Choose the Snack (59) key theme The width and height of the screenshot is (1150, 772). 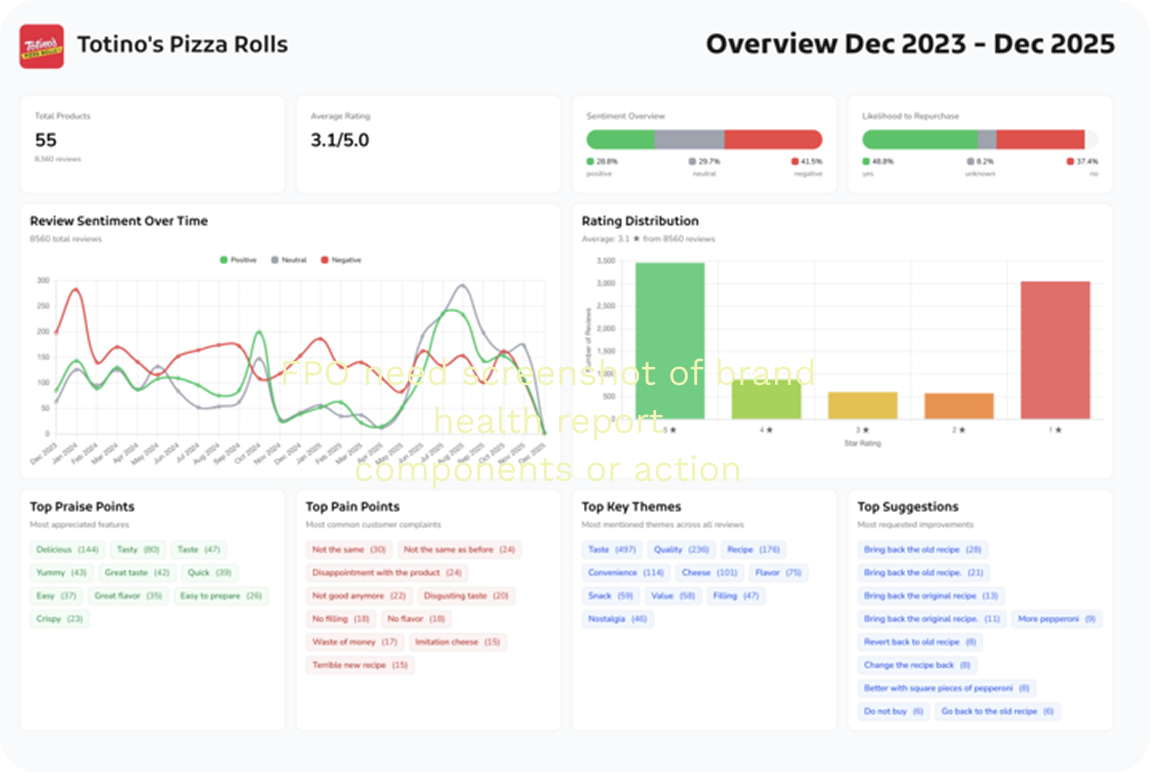(610, 596)
